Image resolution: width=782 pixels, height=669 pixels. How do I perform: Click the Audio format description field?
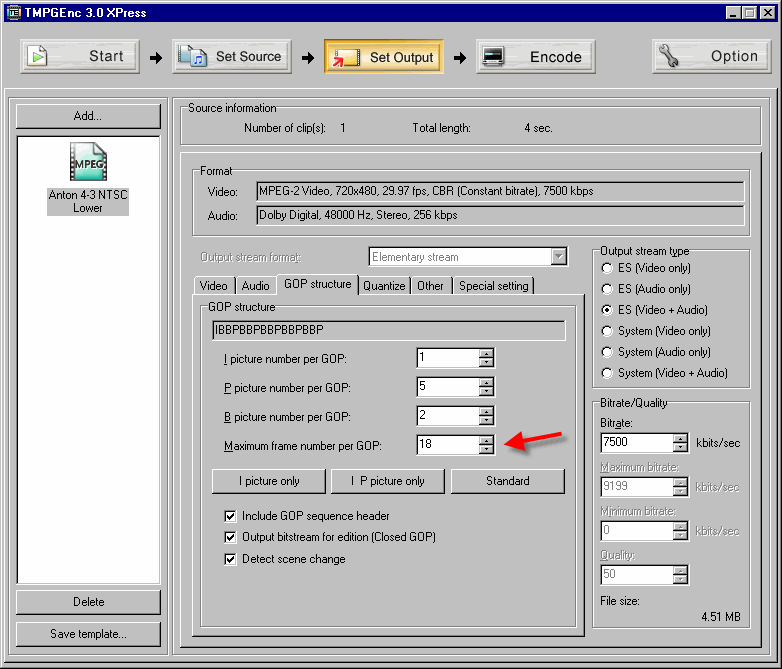click(x=500, y=216)
